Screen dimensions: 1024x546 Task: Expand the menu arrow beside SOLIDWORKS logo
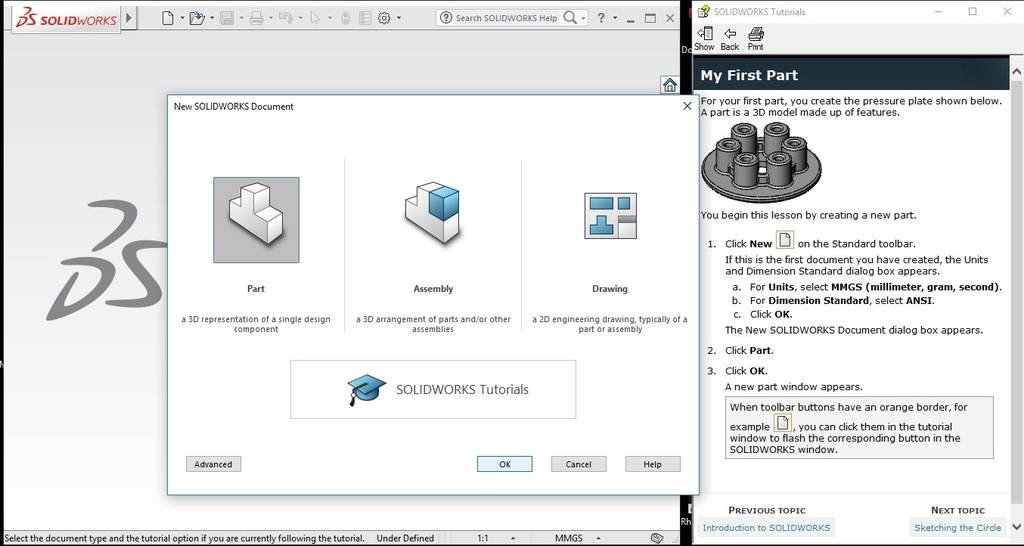[129, 18]
